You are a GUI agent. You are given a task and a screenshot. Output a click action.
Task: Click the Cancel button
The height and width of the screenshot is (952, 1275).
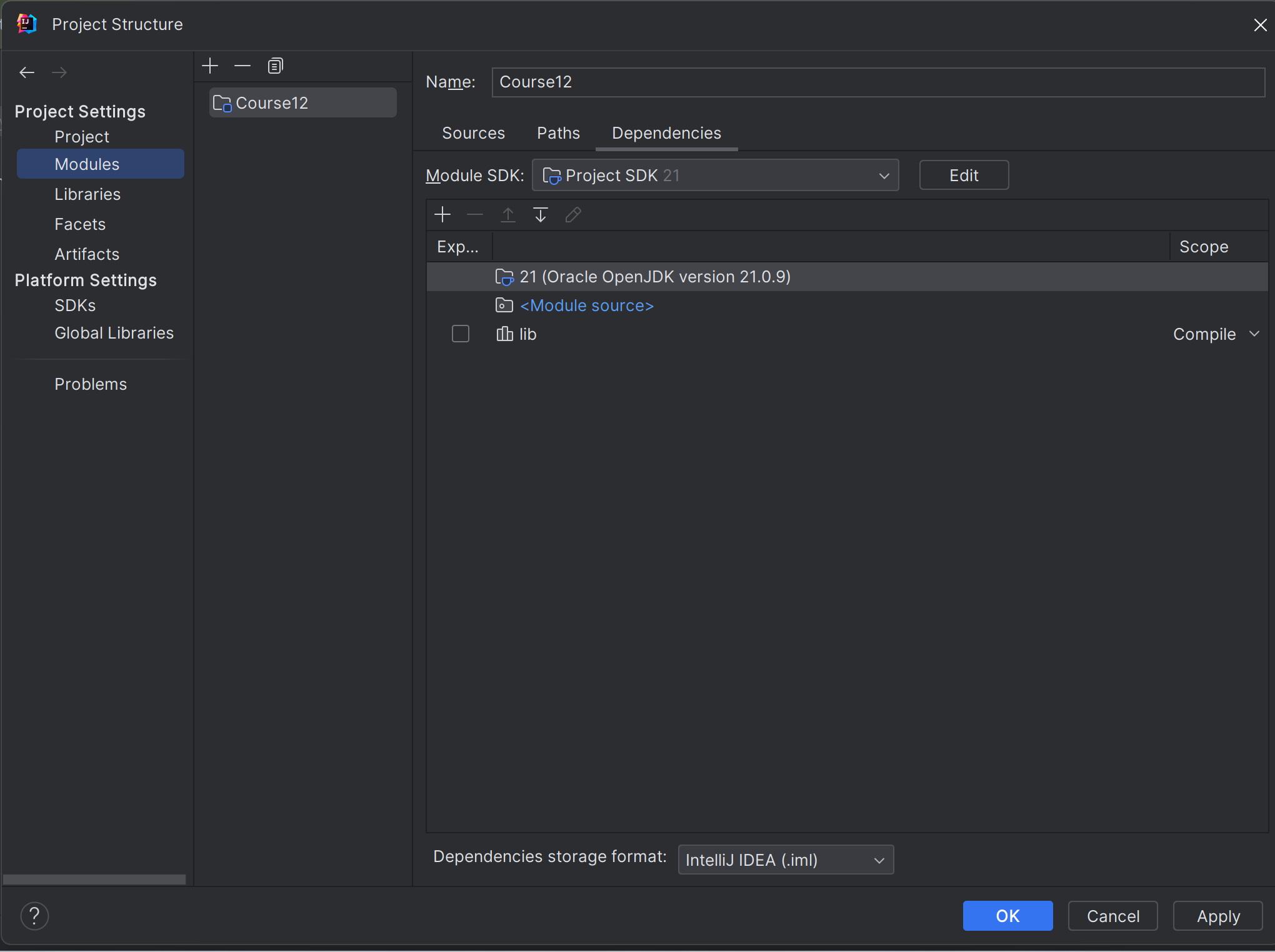pyautogui.click(x=1112, y=916)
